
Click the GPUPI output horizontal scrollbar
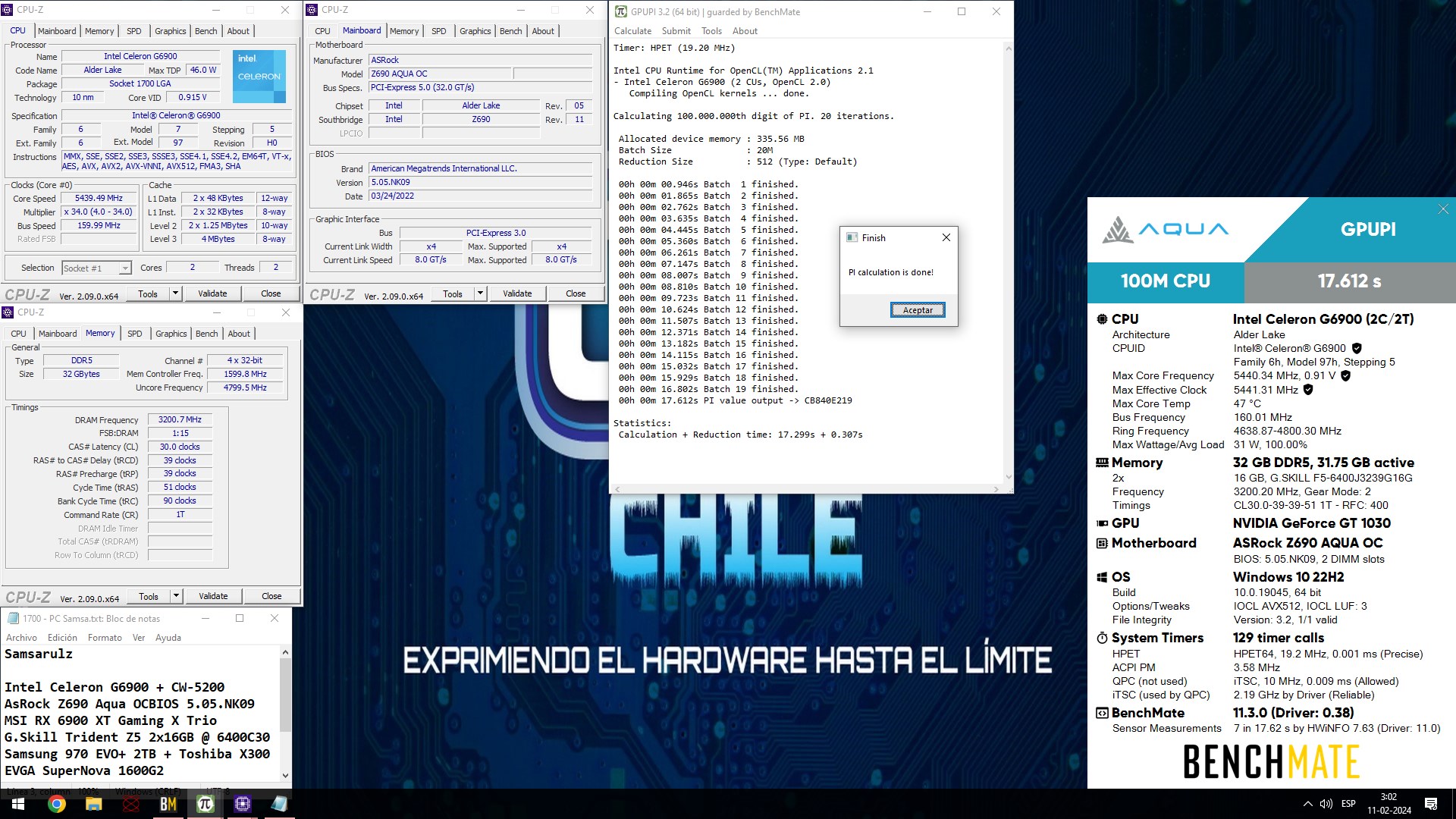point(806,489)
